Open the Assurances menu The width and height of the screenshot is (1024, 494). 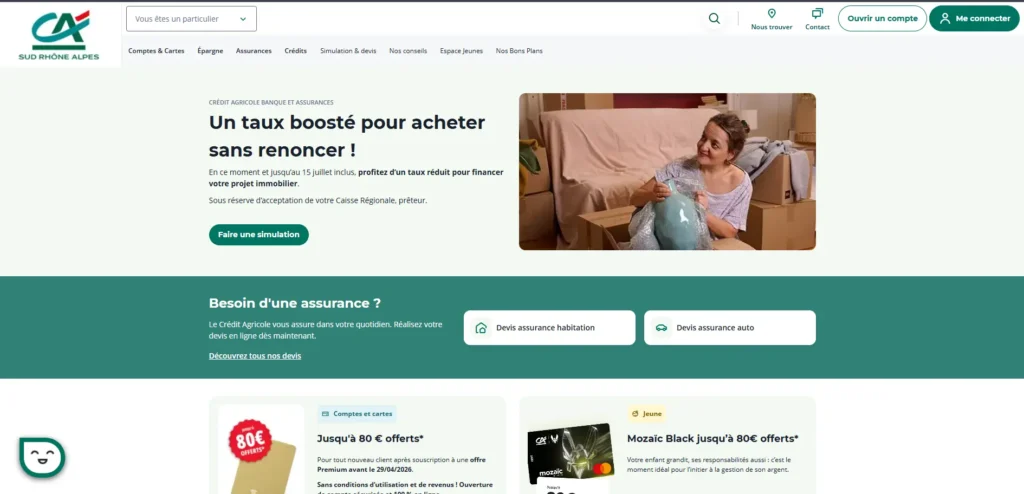tap(253, 51)
